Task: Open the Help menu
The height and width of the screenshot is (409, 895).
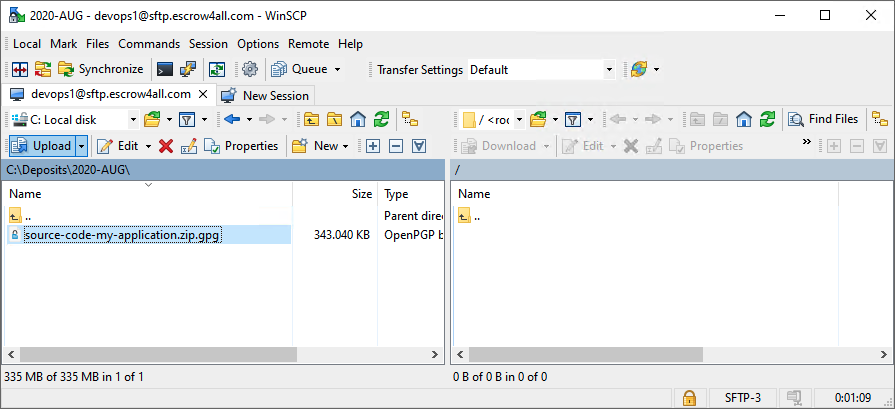Action: pos(350,44)
